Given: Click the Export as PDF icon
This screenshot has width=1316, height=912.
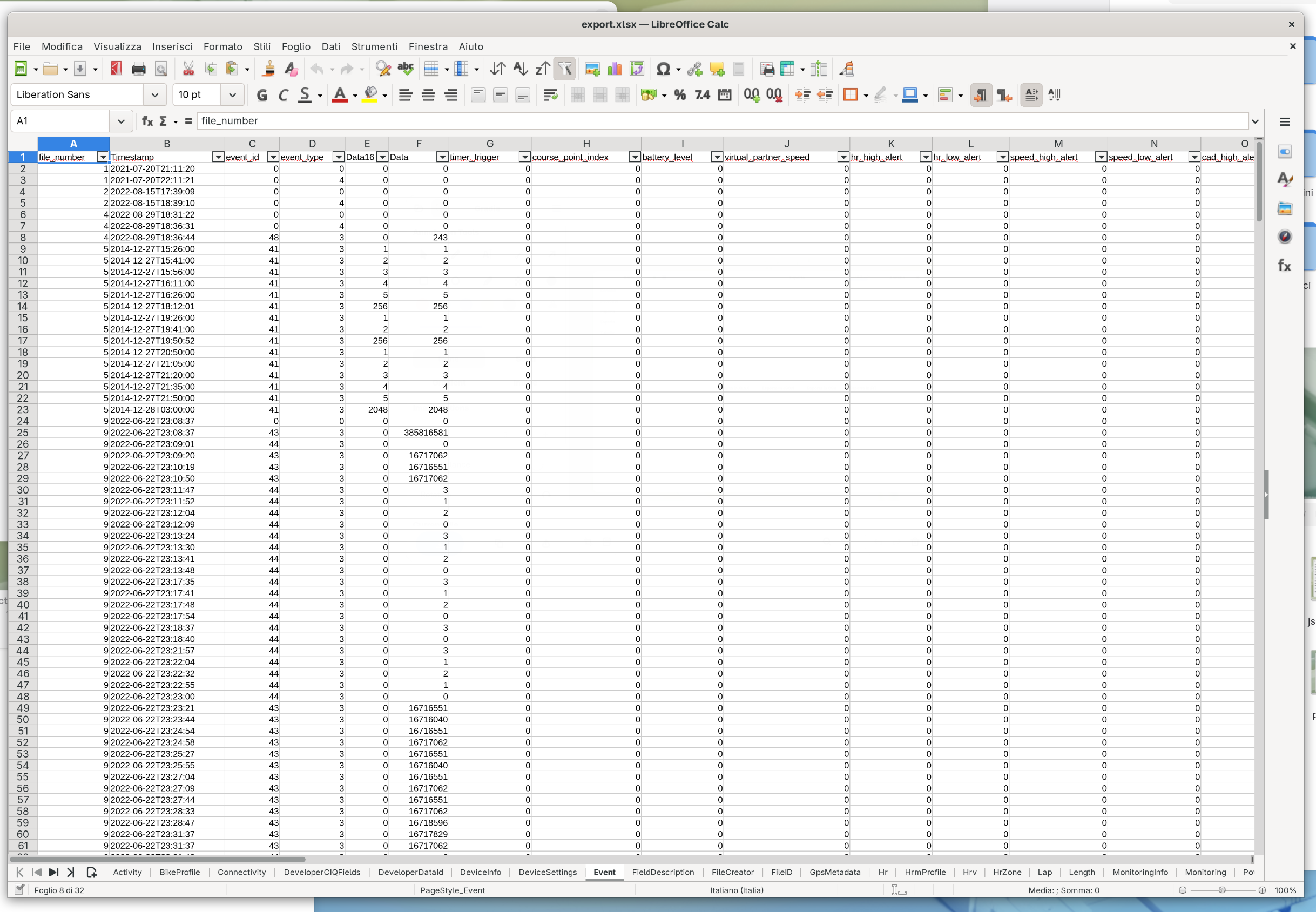Looking at the screenshot, I should click(117, 69).
